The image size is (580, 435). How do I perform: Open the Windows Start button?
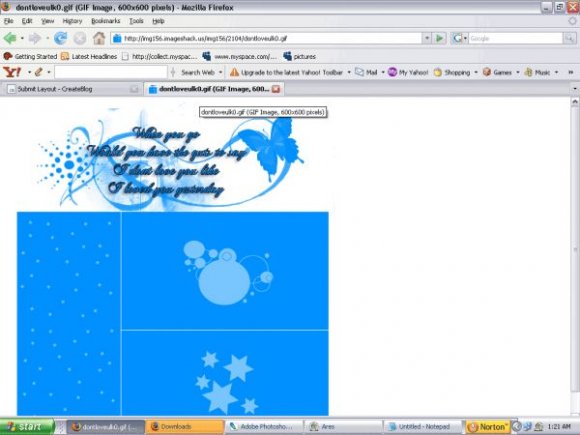tap(27, 427)
